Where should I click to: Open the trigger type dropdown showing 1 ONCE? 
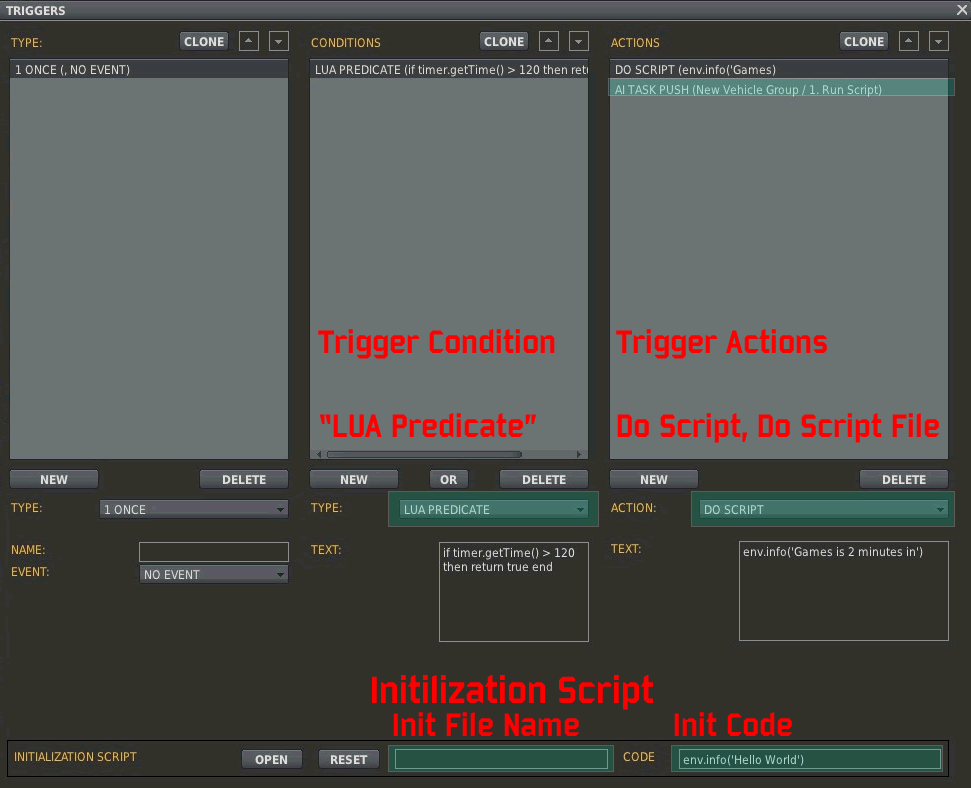[194, 509]
